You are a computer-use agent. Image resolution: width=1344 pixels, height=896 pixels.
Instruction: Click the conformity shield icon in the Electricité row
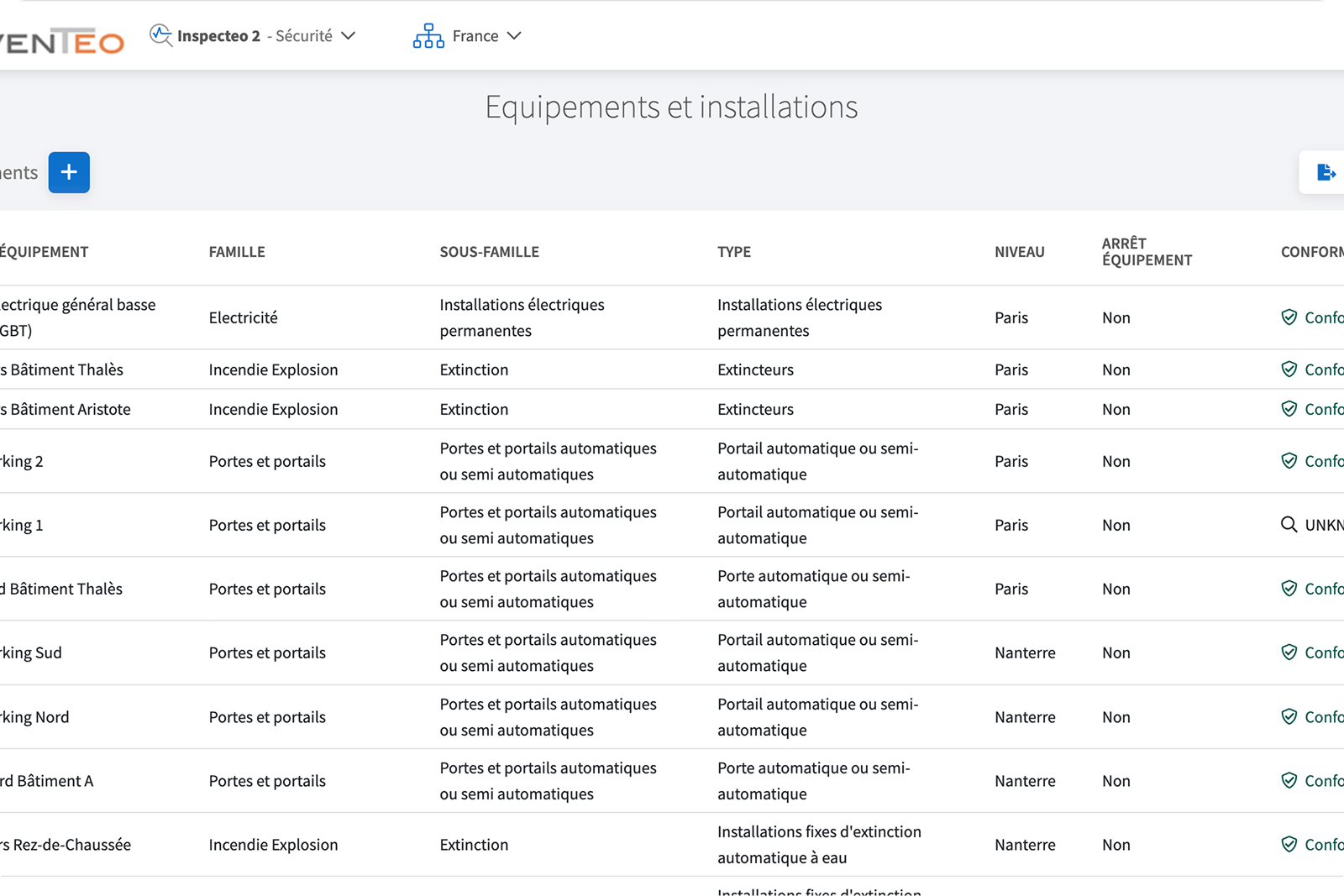click(1289, 317)
